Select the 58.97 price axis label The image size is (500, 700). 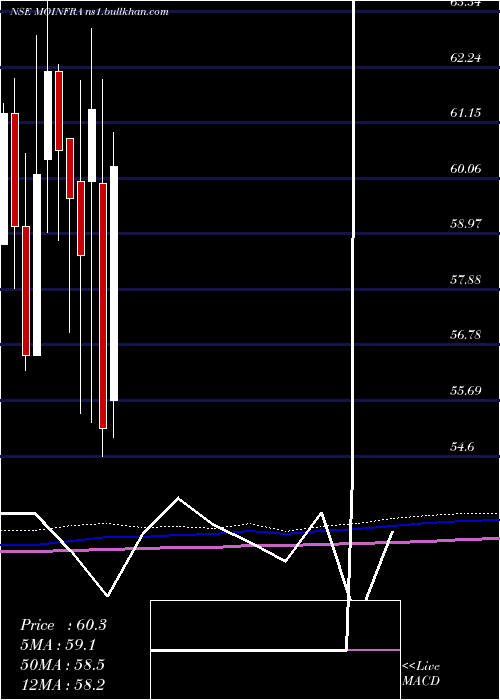pyautogui.click(x=466, y=224)
